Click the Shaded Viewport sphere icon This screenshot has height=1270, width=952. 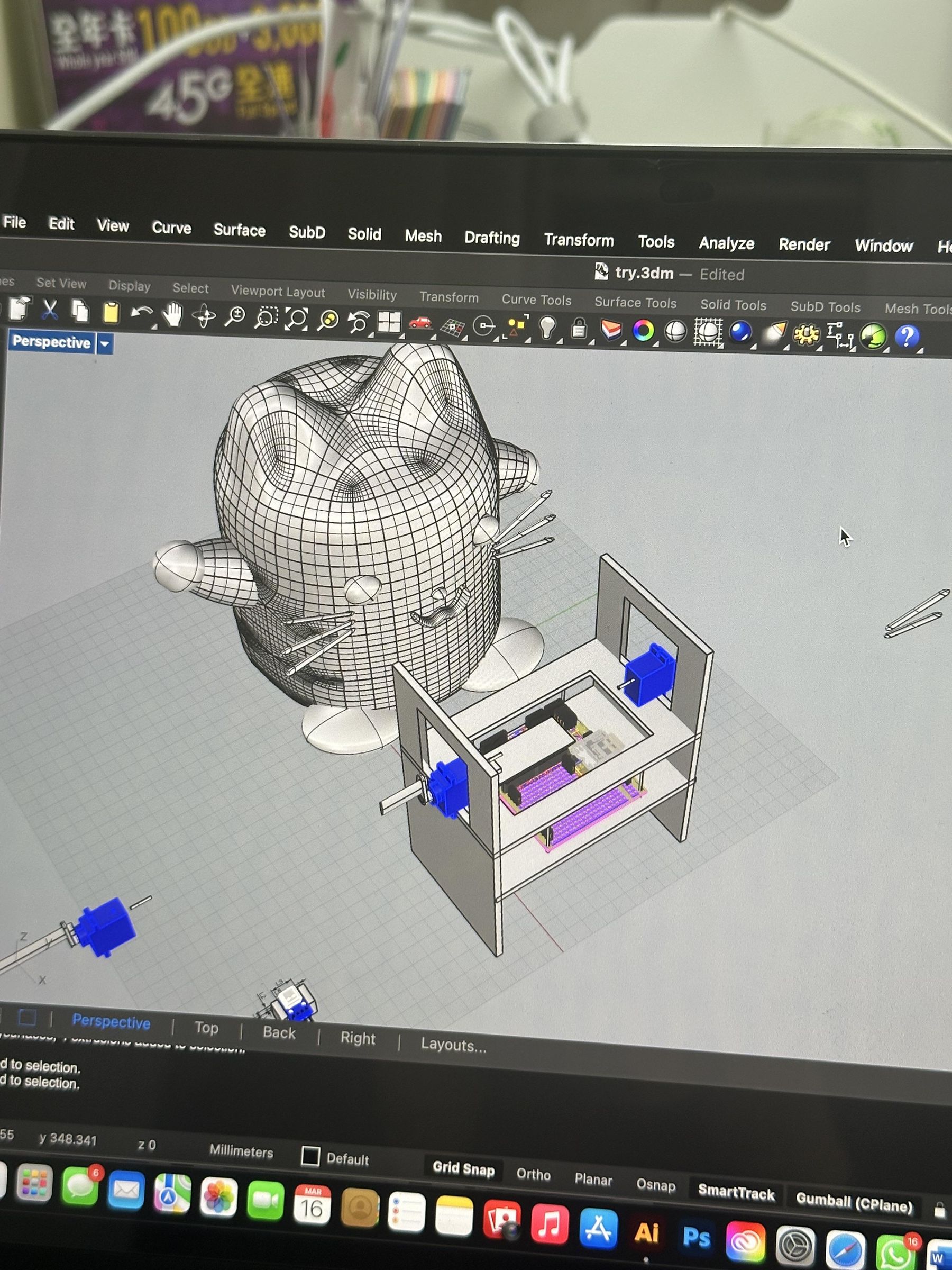pyautogui.click(x=675, y=332)
